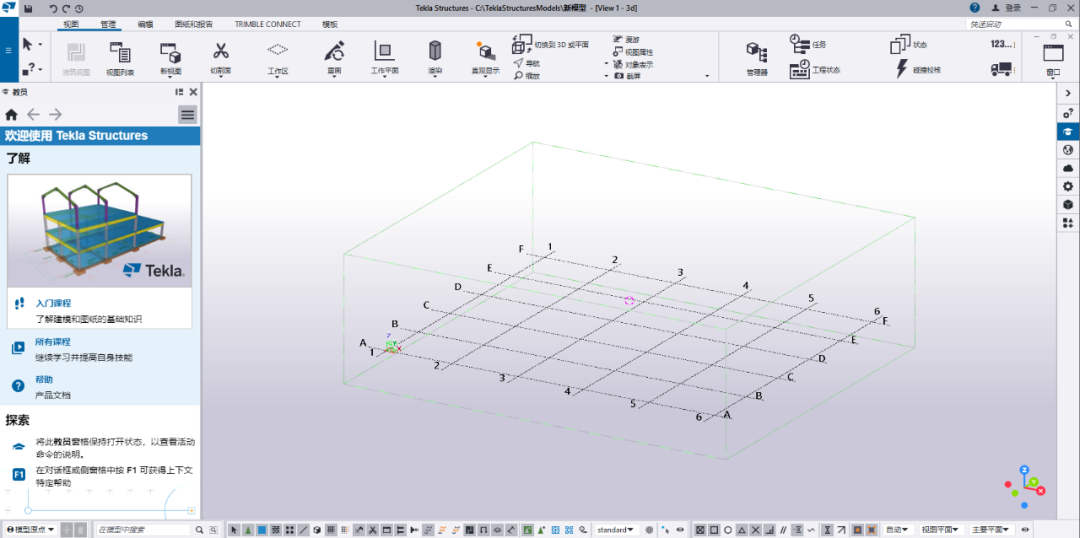This screenshot has width=1080, height=538.
Task: Close the 教员 instructor side pane
Action: tap(194, 92)
